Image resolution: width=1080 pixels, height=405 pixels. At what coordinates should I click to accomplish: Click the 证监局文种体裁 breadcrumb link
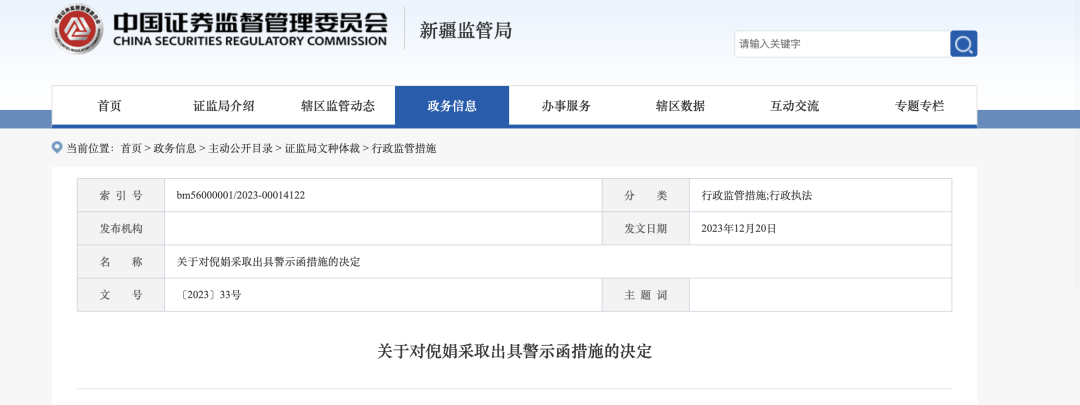[322, 149]
